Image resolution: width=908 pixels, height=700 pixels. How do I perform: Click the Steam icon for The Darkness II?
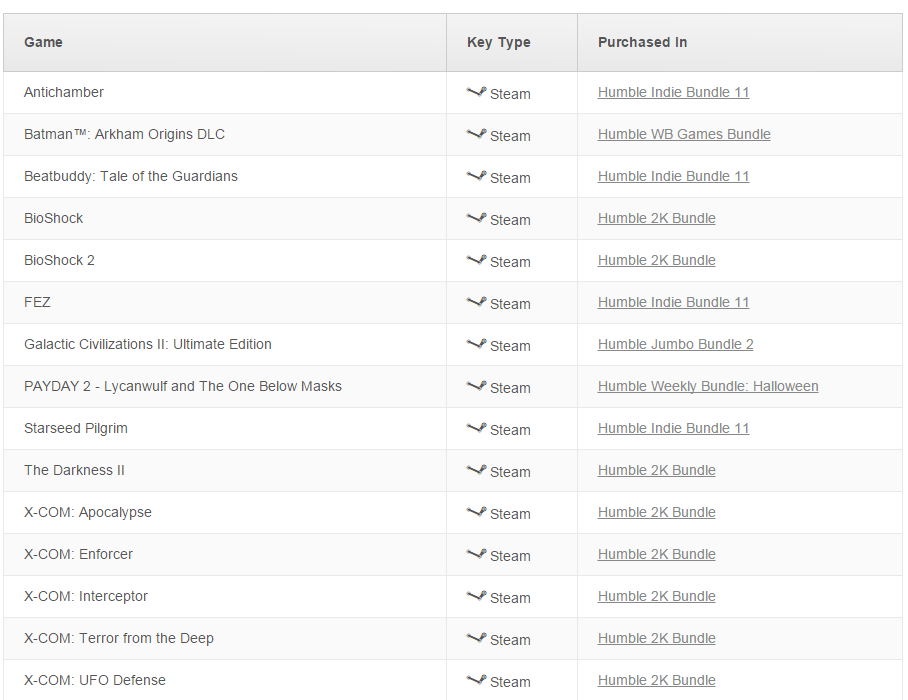tap(476, 470)
